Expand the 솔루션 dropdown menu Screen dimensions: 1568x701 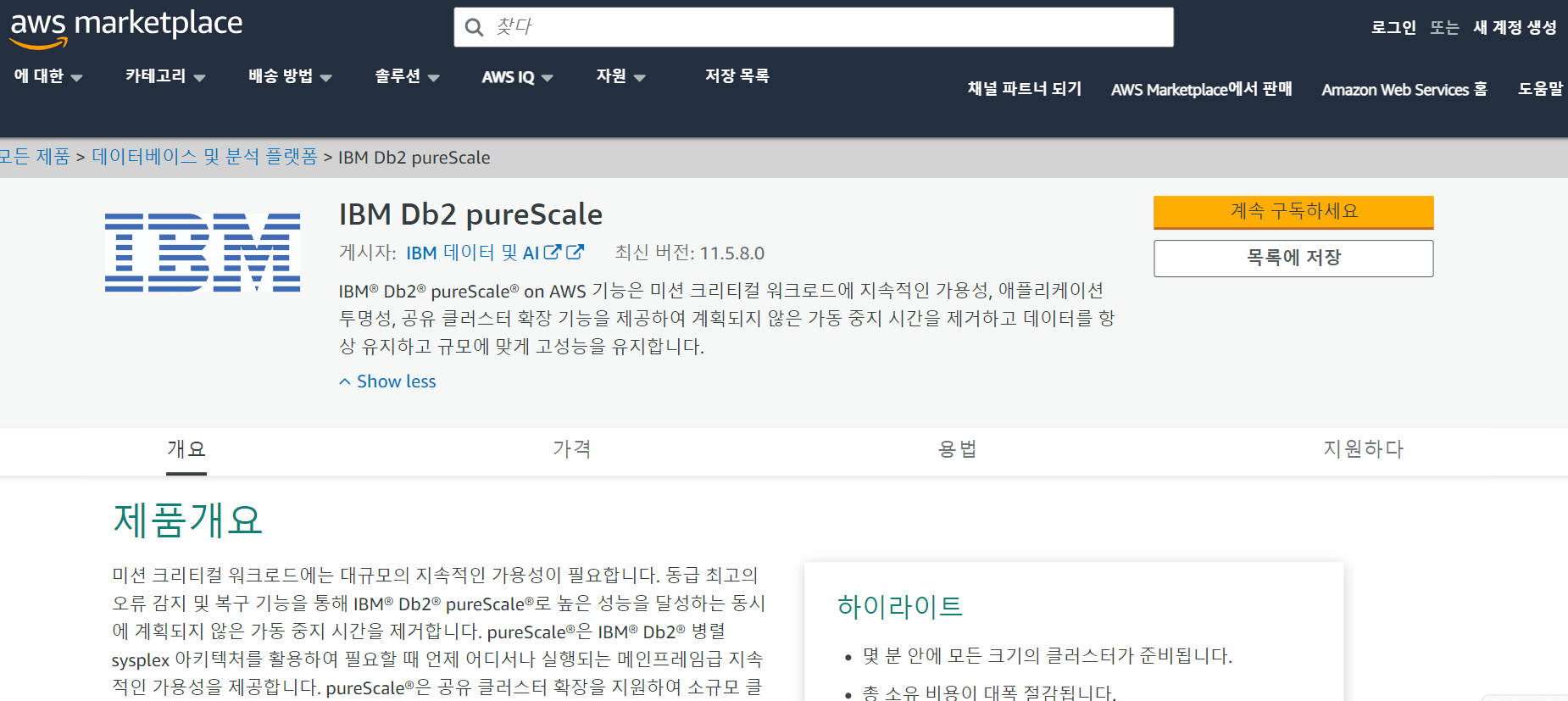[x=407, y=76]
